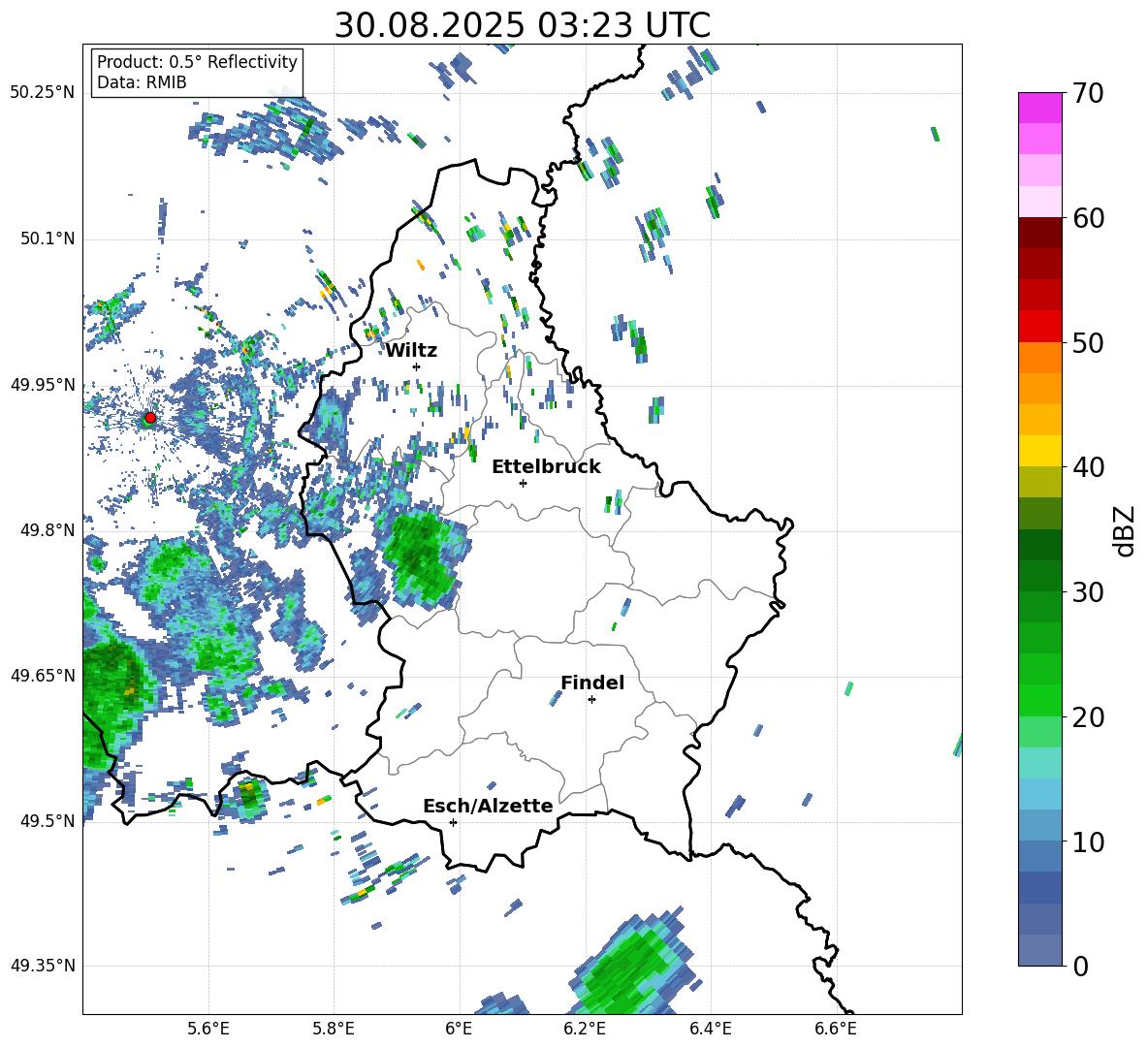Click the Esch/Alzette city label
Screen dimensions: 1148x1048
pos(488,807)
